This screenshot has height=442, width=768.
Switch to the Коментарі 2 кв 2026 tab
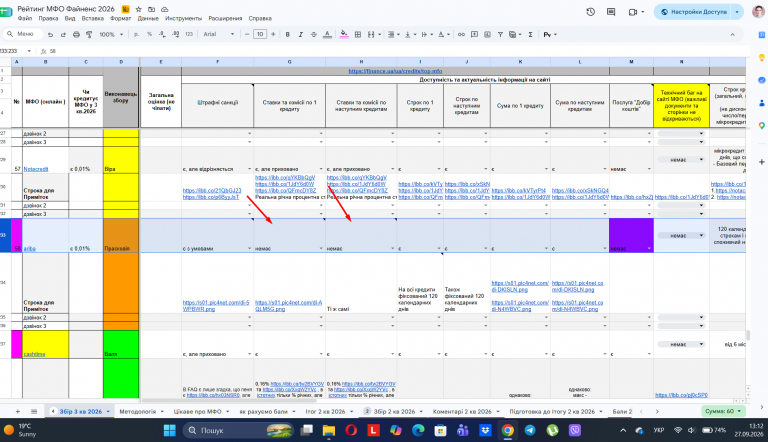click(x=462, y=412)
